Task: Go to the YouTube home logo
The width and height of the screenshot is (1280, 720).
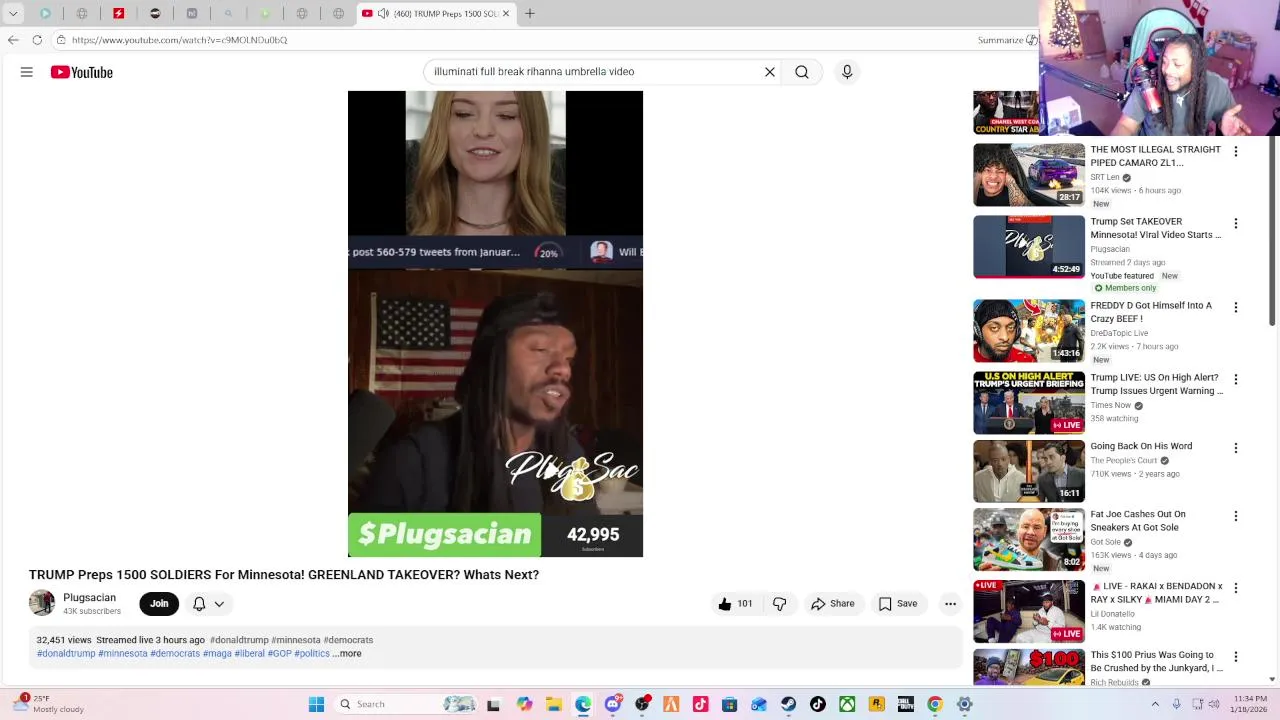Action: (x=82, y=72)
